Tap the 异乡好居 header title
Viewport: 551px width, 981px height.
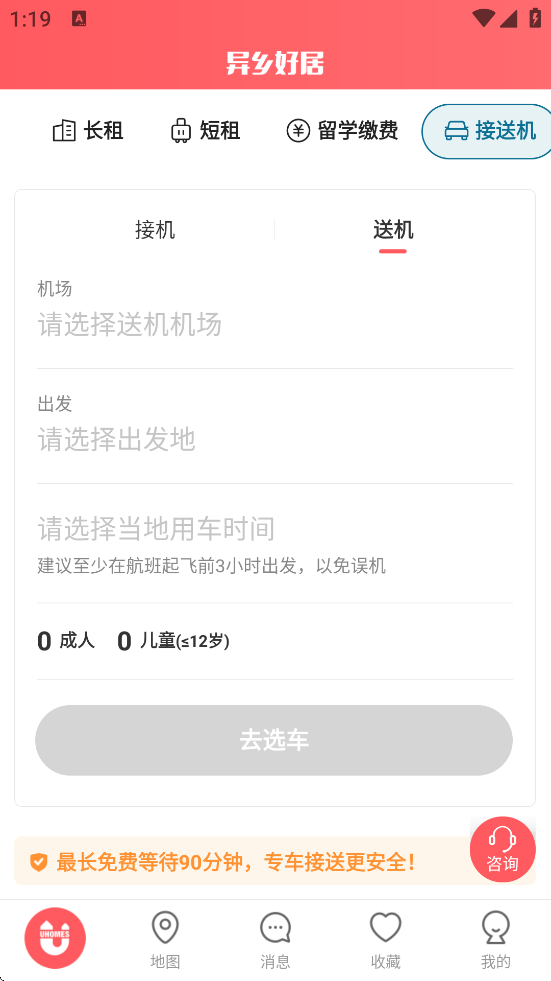(275, 63)
